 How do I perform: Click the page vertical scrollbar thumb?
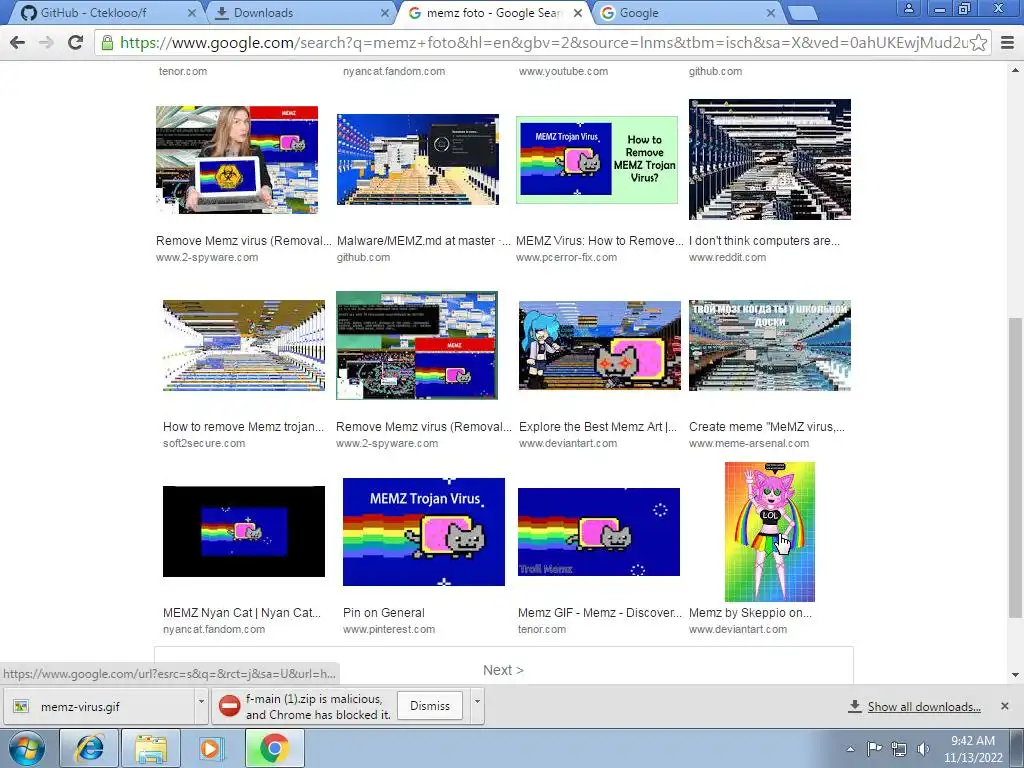[1015, 467]
